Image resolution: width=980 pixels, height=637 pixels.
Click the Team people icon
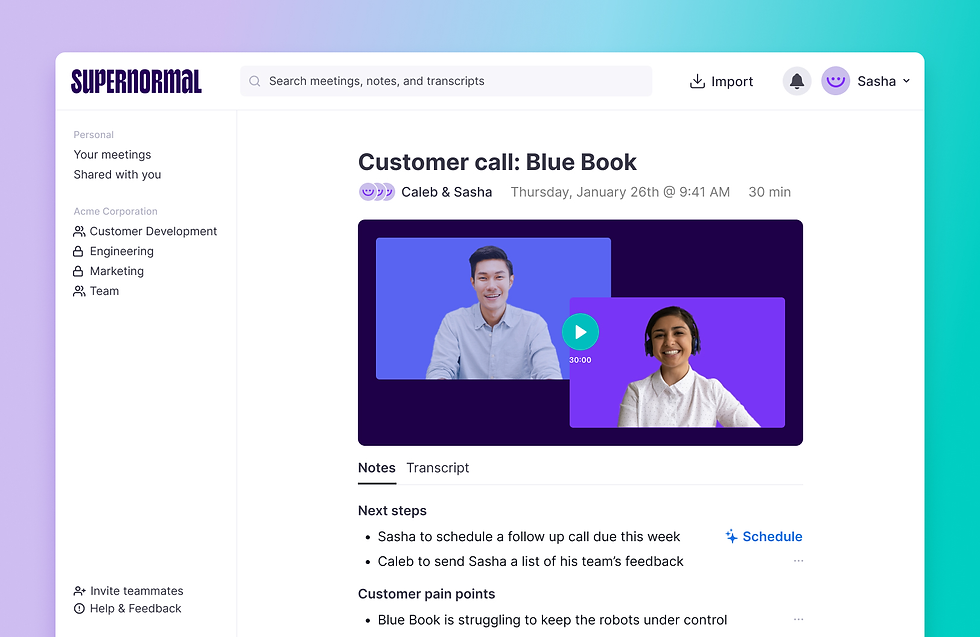tap(79, 291)
